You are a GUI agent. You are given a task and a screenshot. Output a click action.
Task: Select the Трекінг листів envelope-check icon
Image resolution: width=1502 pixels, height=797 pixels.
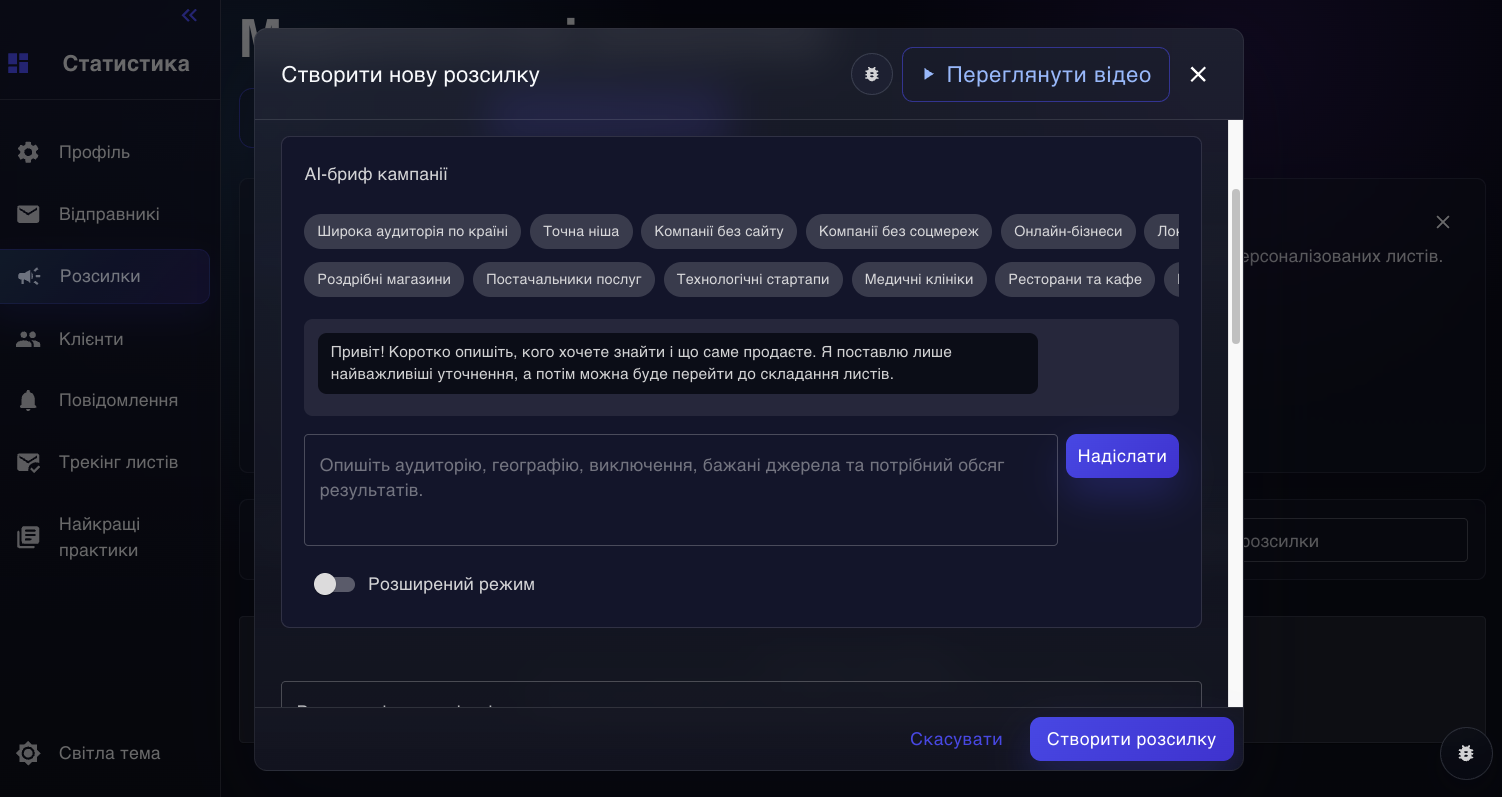pos(27,462)
